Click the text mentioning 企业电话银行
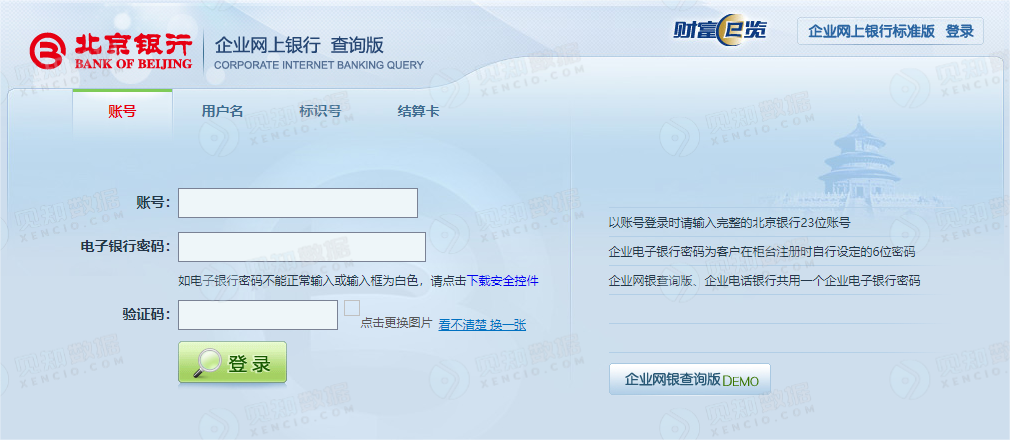Viewport: 1010px width, 440px height. [x=765, y=281]
